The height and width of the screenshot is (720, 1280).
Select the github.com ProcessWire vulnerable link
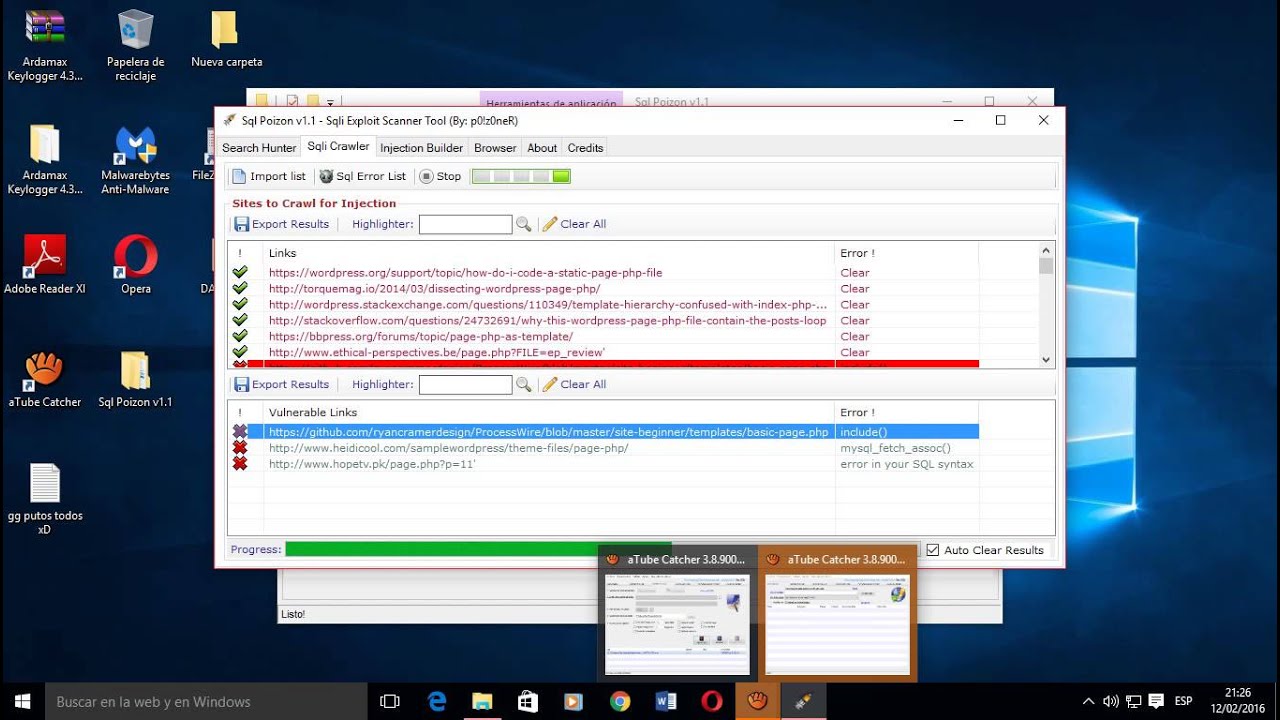549,432
